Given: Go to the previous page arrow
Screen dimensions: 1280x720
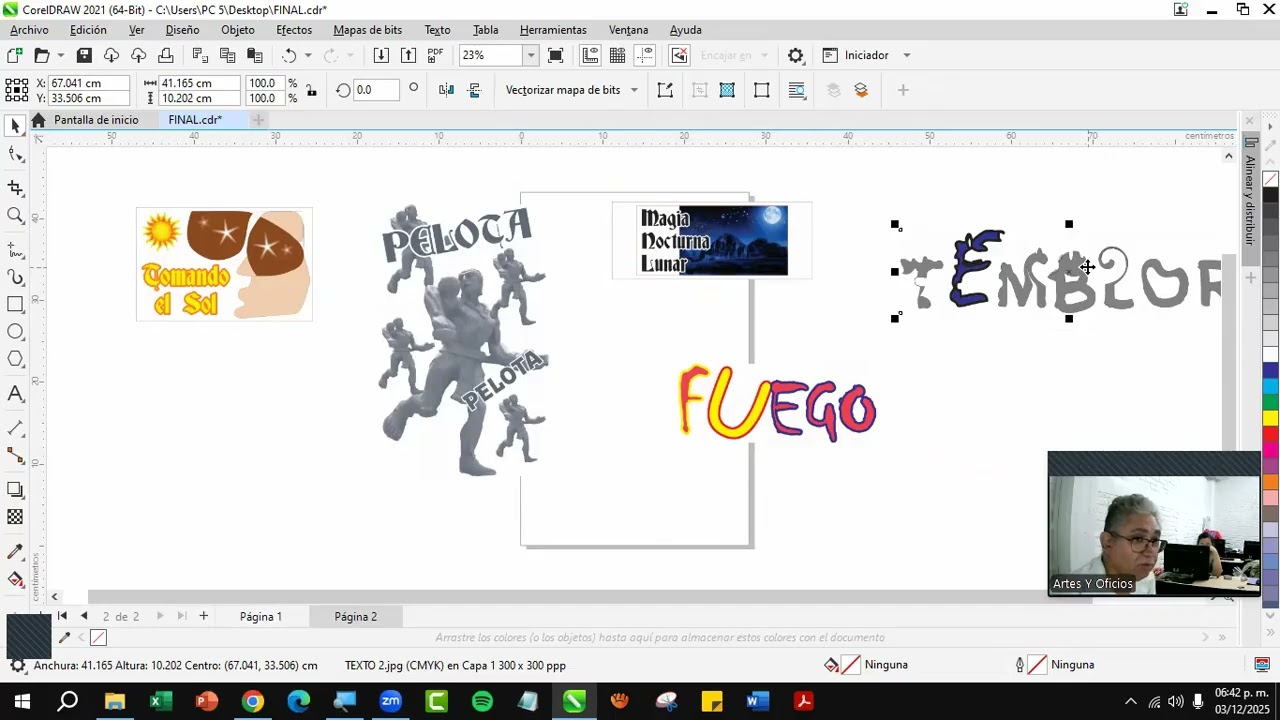Looking at the screenshot, I should pyautogui.click(x=84, y=616).
